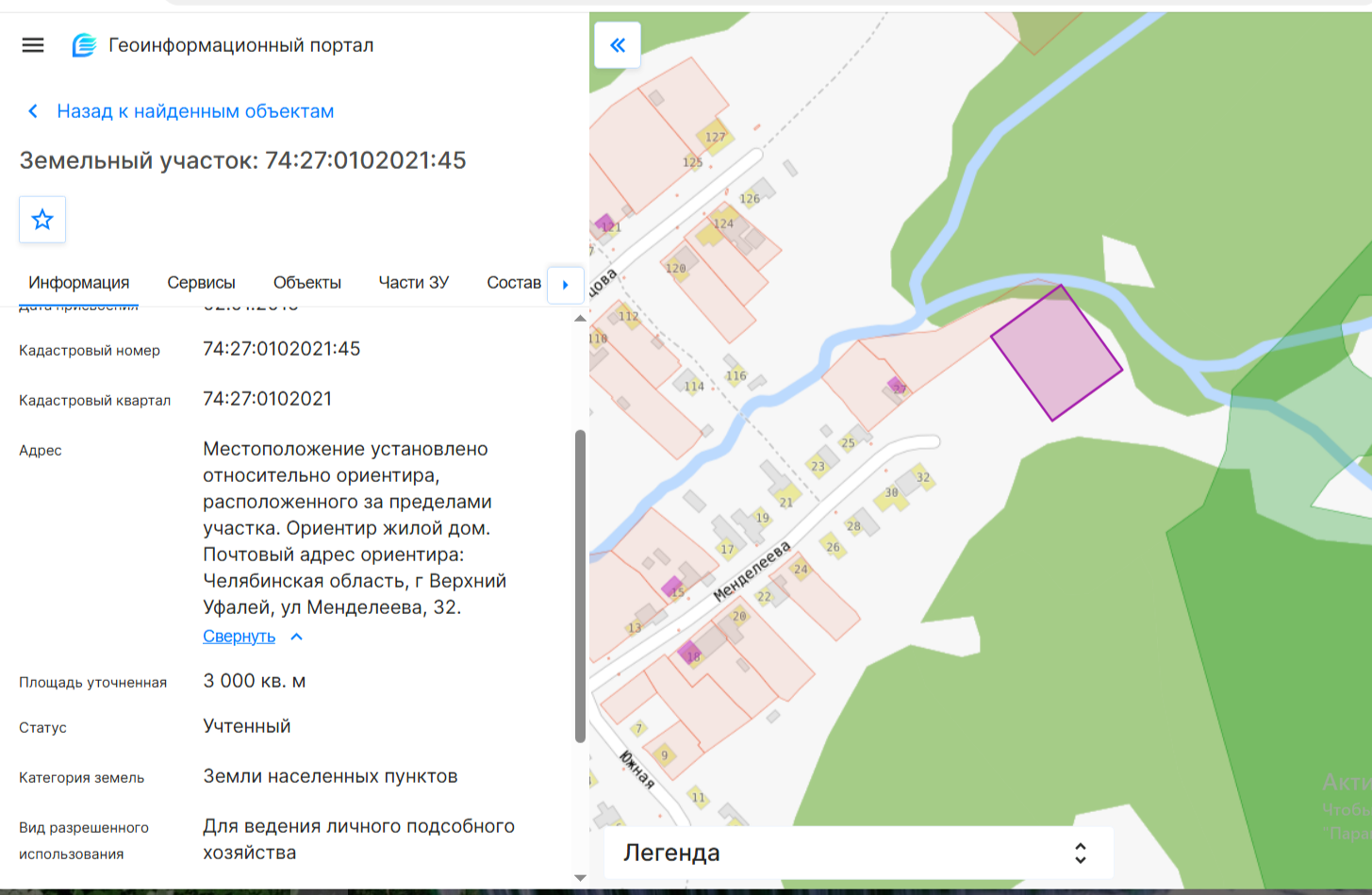Click building number 127 on map
1372x895 pixels.
tap(716, 137)
